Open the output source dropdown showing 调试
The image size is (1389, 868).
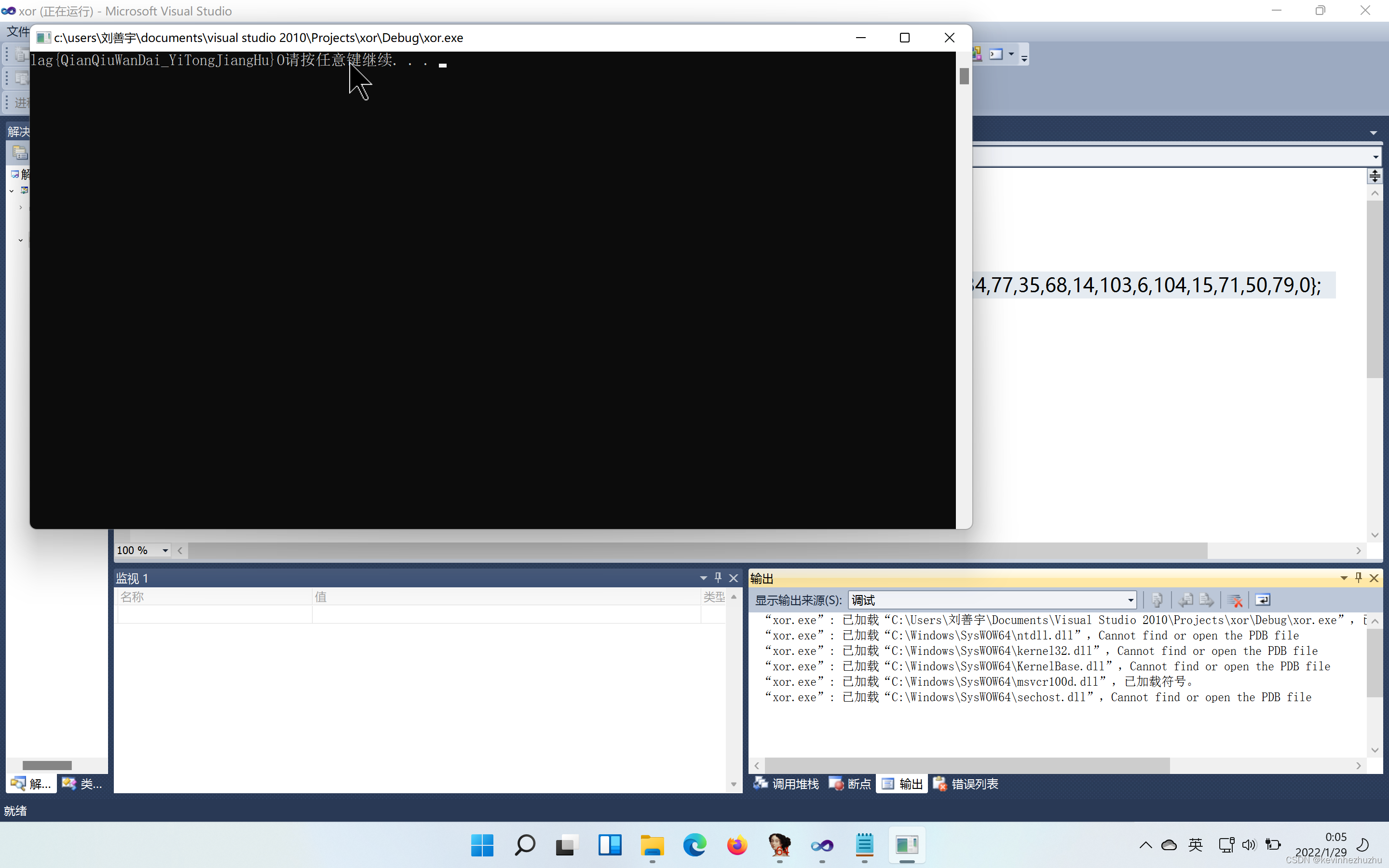1130,600
